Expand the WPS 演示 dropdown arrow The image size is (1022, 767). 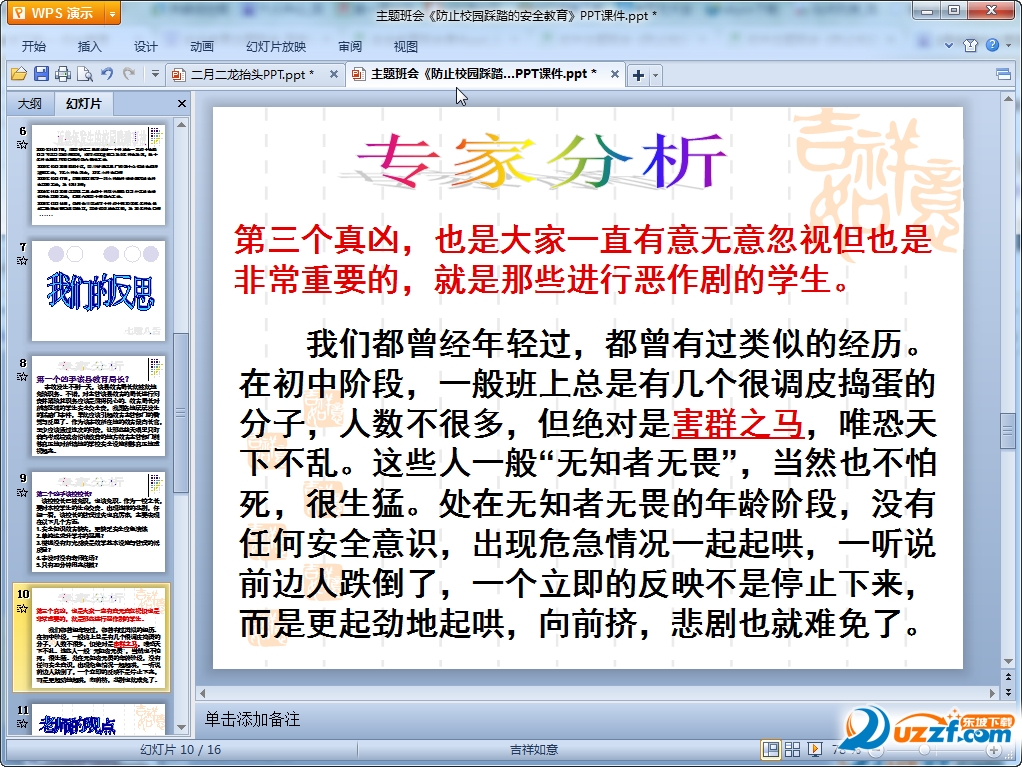pos(112,13)
